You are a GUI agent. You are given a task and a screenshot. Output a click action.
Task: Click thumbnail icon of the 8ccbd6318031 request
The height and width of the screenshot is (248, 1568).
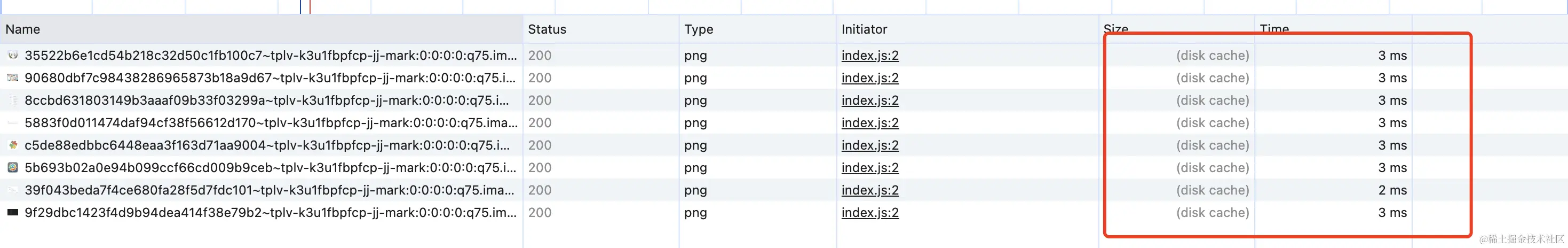[x=13, y=100]
